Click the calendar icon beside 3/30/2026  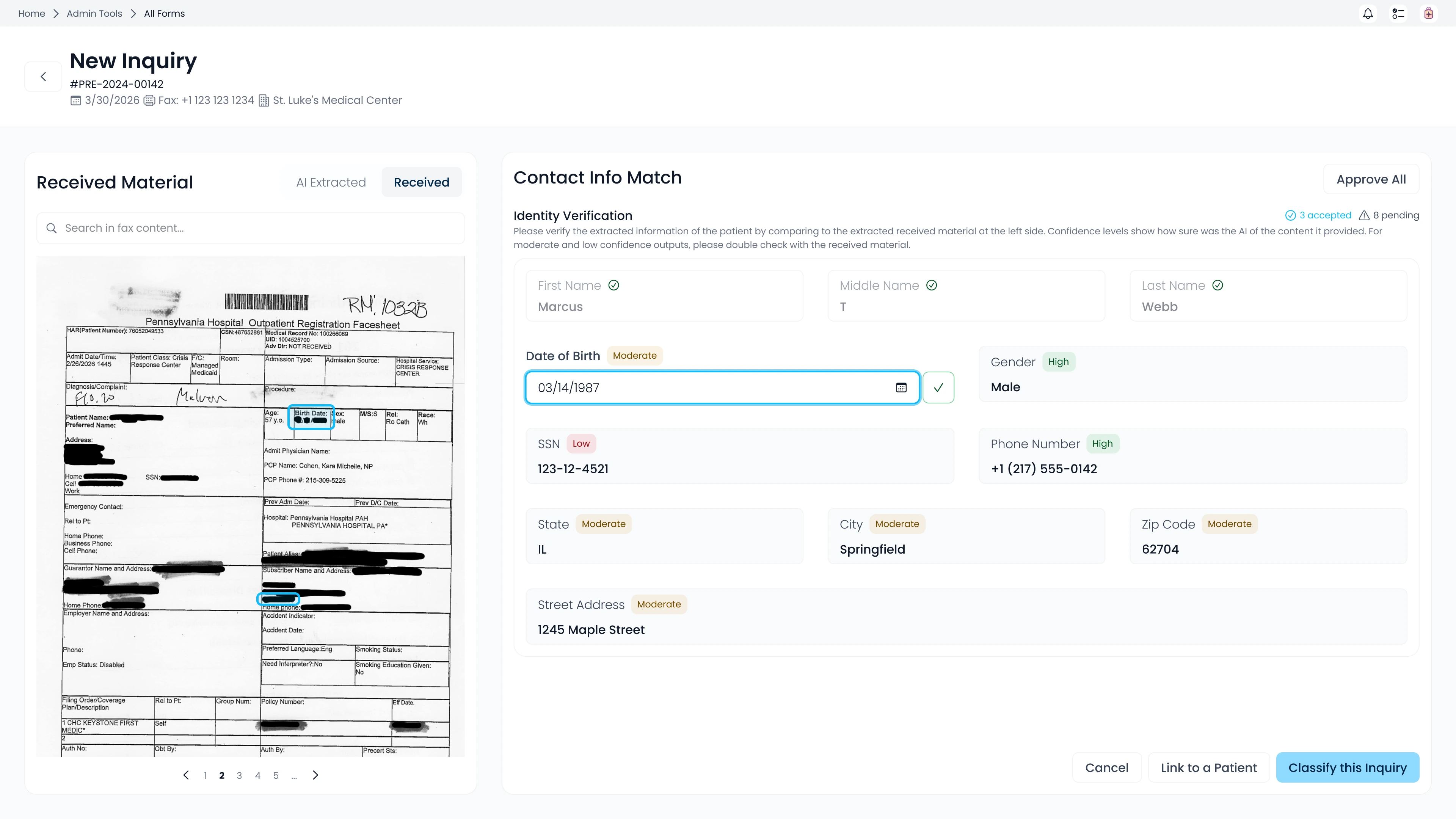point(76,100)
